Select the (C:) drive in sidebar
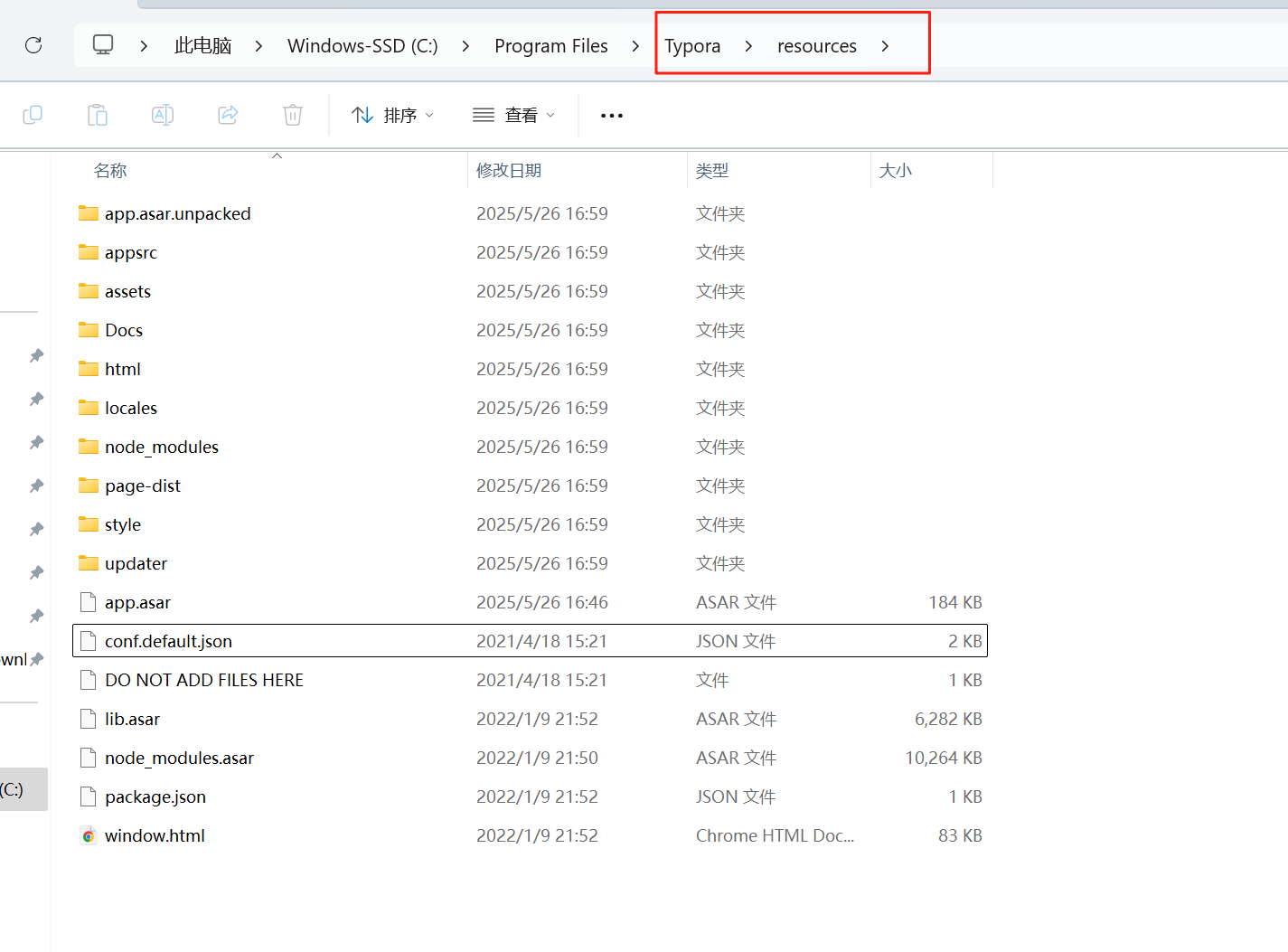This screenshot has height=952, width=1288. point(24,789)
